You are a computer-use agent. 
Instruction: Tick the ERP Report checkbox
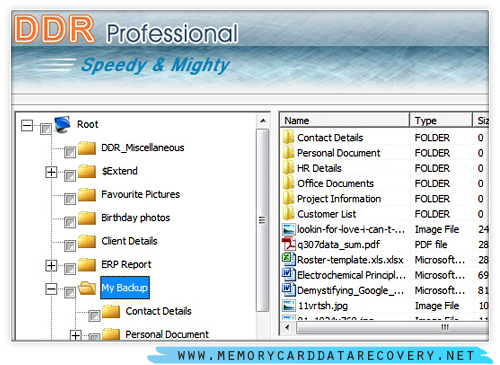click(x=70, y=269)
